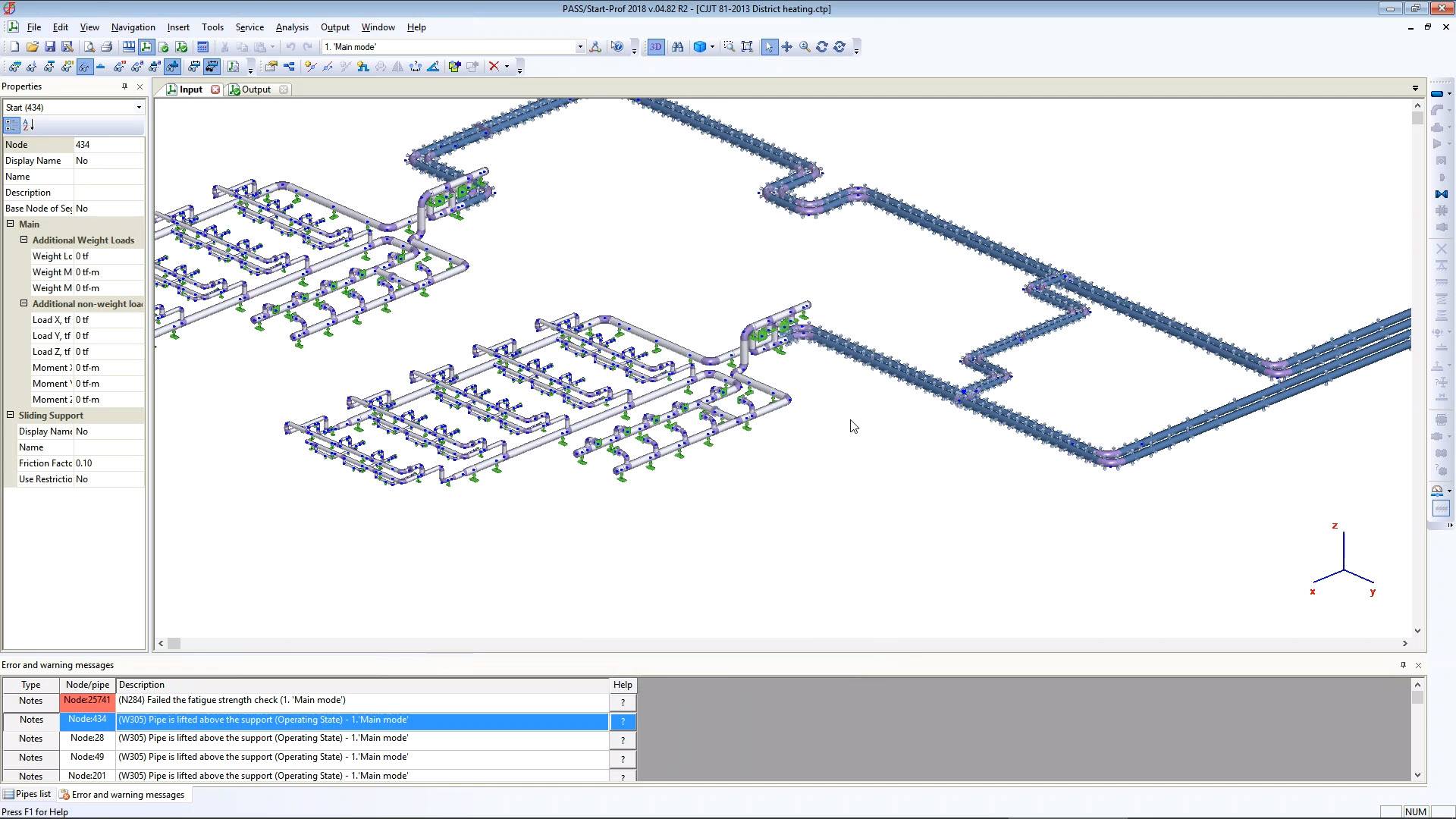Open the Analysis menu
The width and height of the screenshot is (1456, 819).
tap(292, 27)
